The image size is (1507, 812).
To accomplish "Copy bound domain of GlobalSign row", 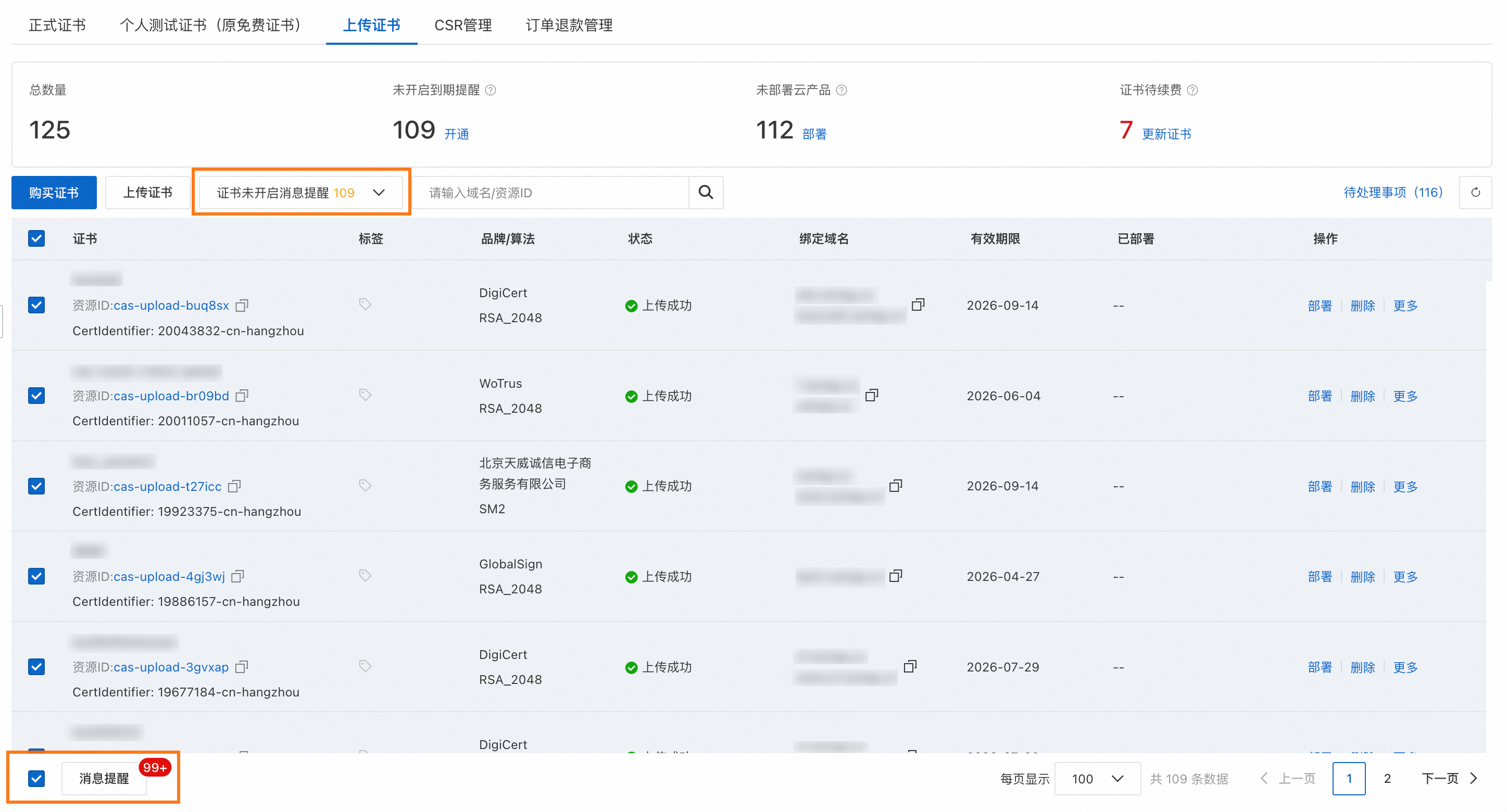I will tap(896, 576).
